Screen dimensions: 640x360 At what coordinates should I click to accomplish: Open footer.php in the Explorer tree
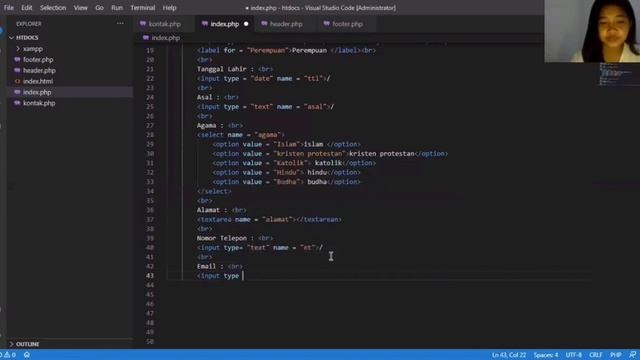click(38, 60)
